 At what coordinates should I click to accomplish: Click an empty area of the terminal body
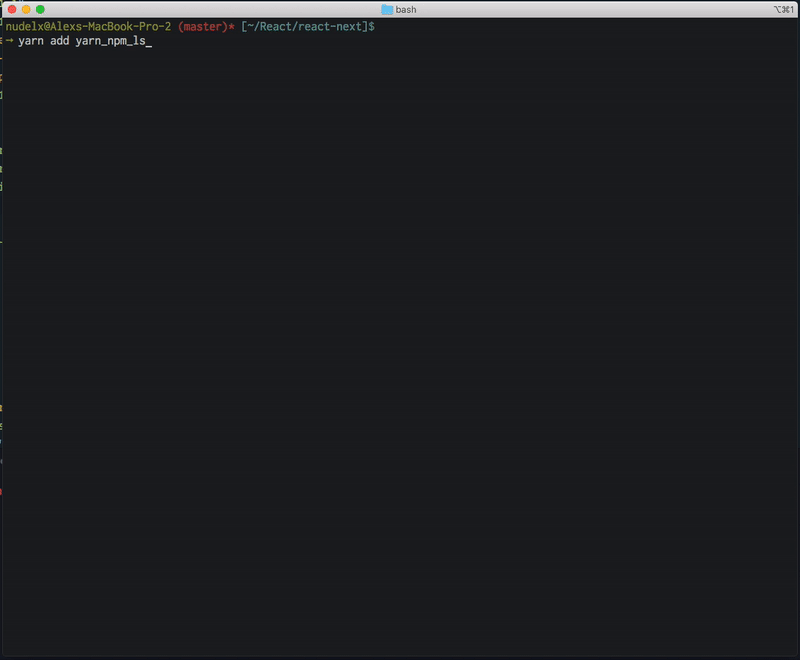click(400, 350)
